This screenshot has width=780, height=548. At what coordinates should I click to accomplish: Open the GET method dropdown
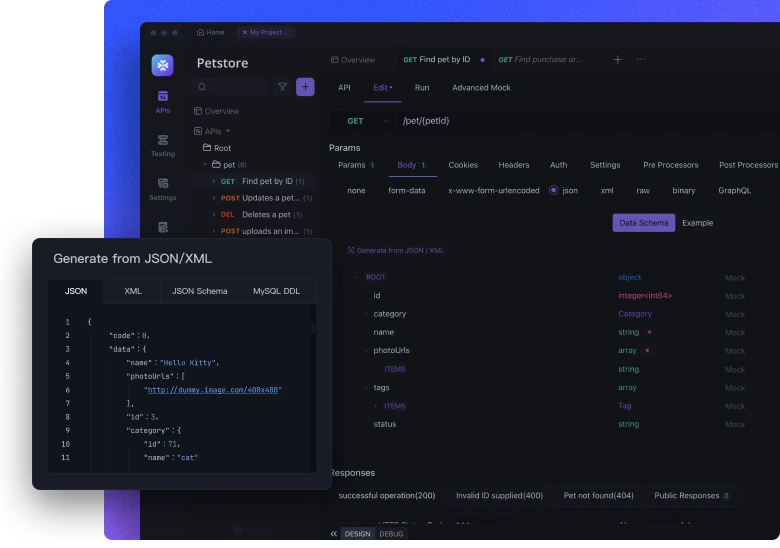[x=365, y=121]
